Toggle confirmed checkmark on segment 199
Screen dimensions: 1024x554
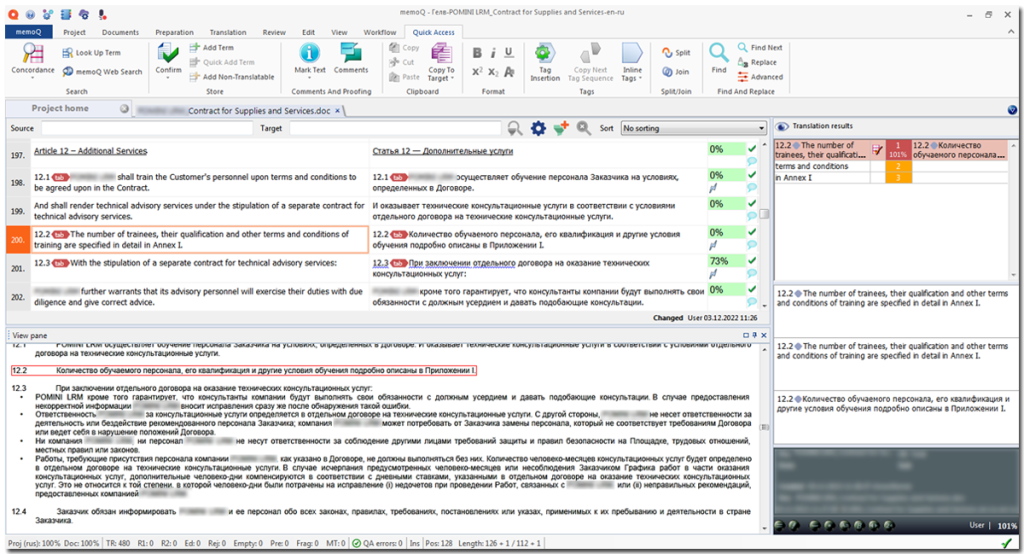coord(752,204)
